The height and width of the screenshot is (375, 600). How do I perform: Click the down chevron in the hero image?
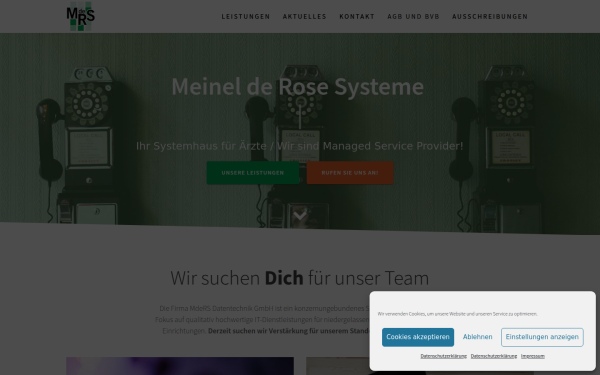300,215
